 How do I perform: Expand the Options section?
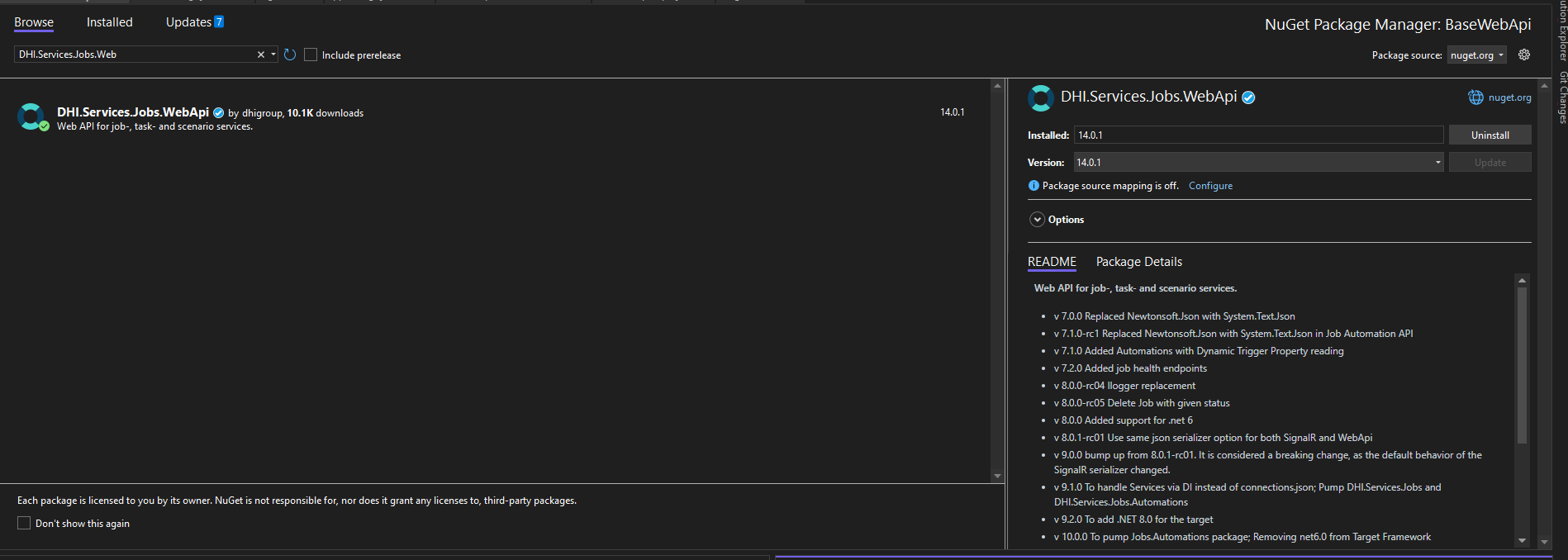pos(1038,220)
